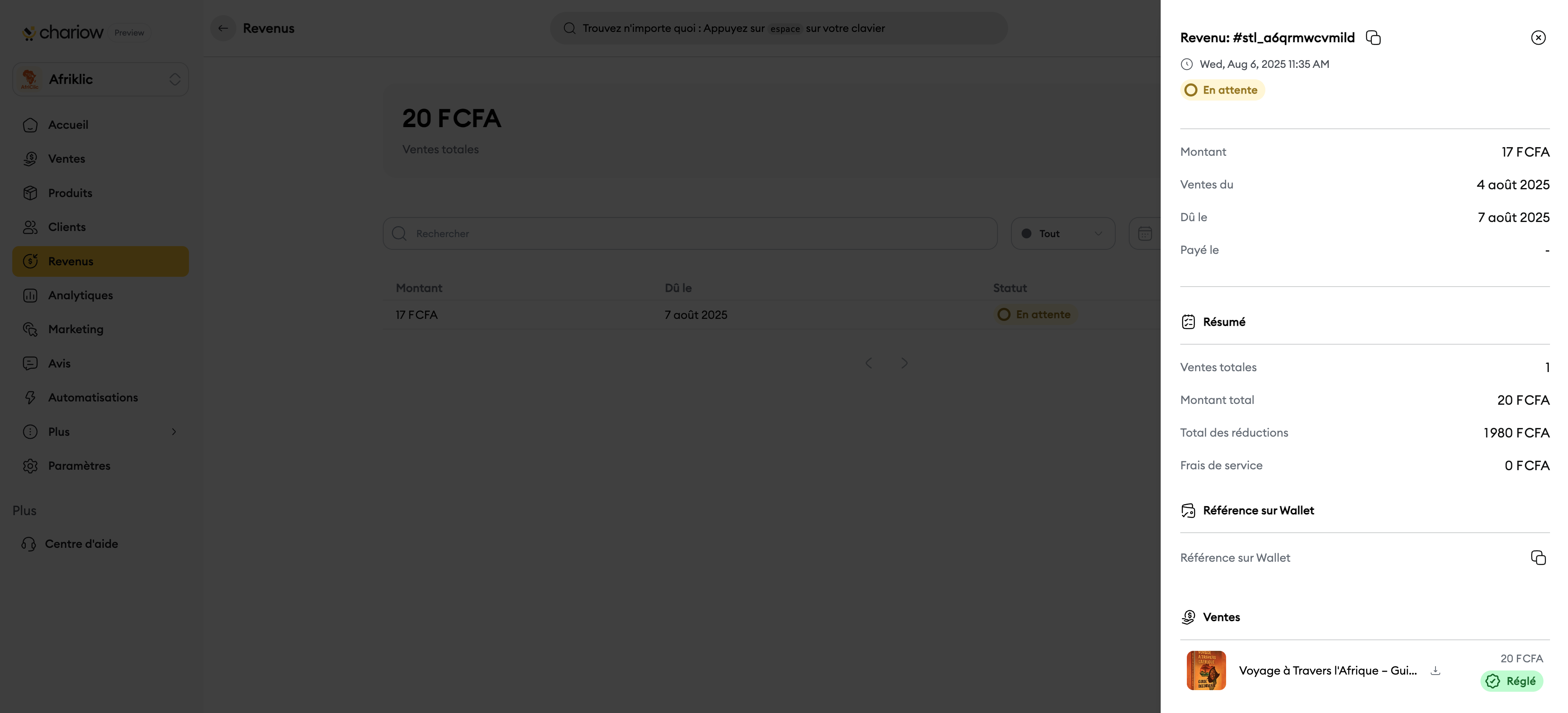Viewport: 1568px width, 713px height.
Task: Click the Rechercher search field
Action: pyautogui.click(x=690, y=233)
